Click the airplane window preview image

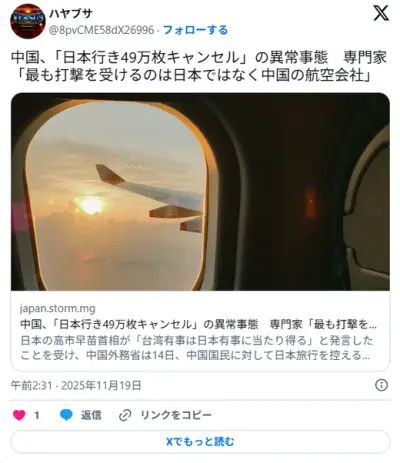200,192
